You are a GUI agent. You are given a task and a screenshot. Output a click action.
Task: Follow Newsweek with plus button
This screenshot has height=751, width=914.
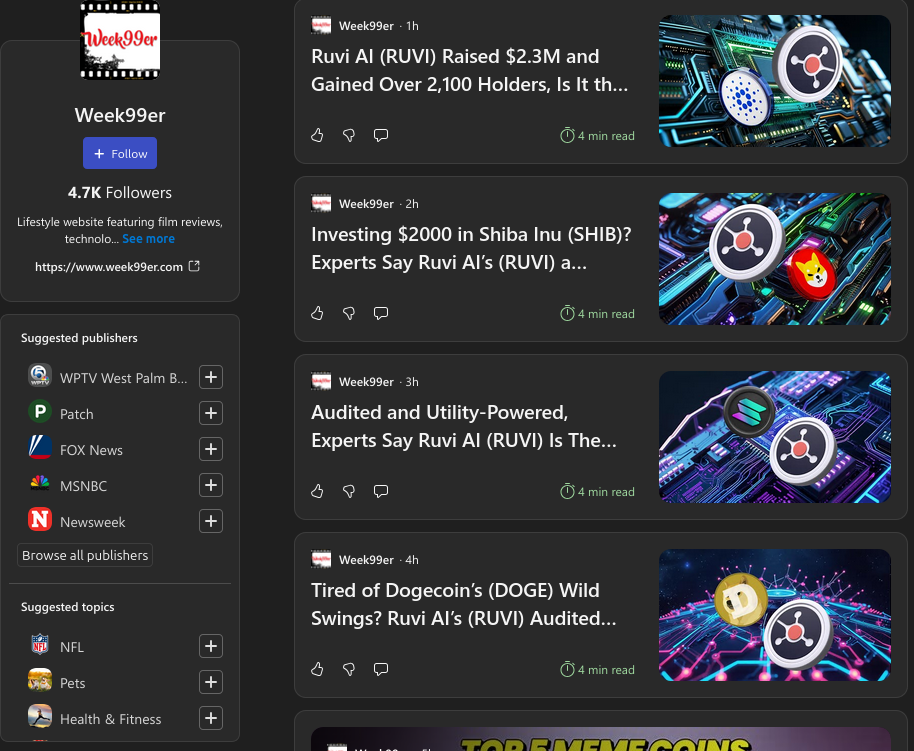tap(211, 521)
